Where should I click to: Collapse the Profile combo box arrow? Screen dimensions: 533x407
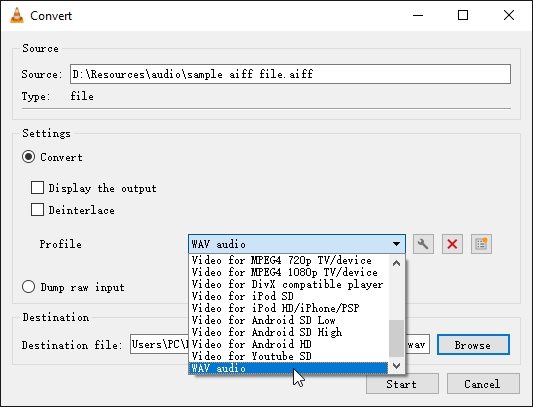click(x=396, y=244)
